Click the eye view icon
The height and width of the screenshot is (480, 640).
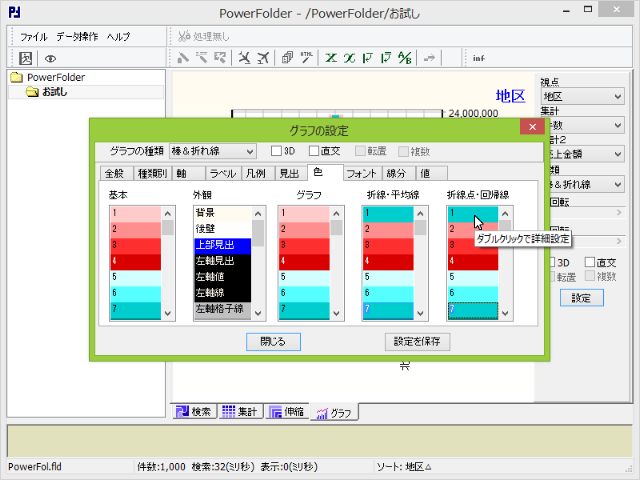click(x=50, y=59)
